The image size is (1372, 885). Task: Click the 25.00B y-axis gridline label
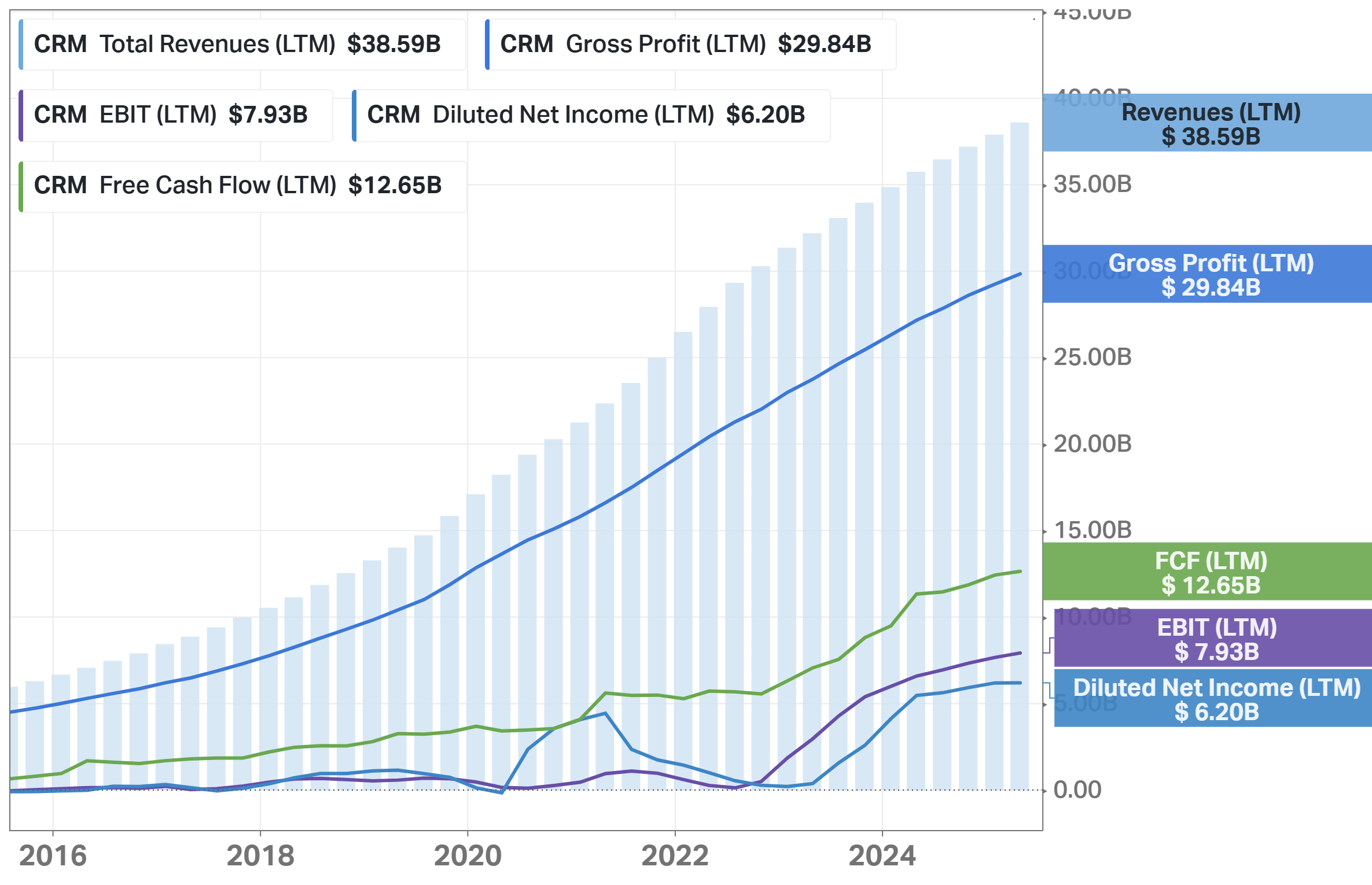[1092, 357]
